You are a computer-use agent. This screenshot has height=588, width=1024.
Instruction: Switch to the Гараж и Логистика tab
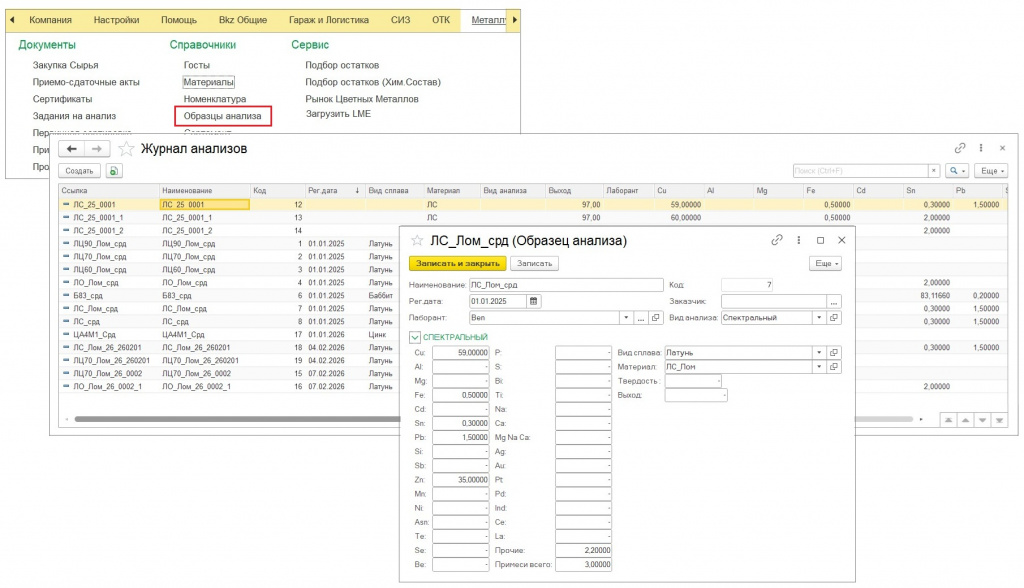click(331, 19)
